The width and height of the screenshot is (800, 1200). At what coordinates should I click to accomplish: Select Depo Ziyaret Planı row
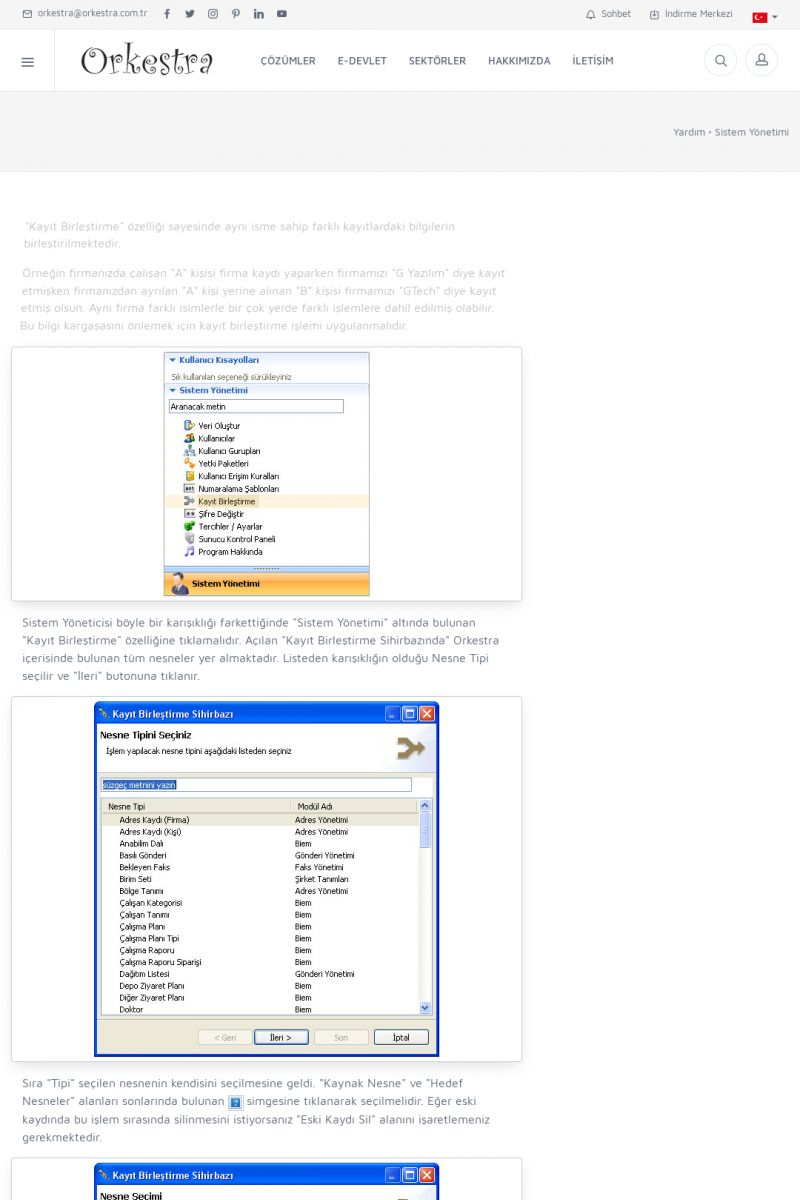pos(260,986)
